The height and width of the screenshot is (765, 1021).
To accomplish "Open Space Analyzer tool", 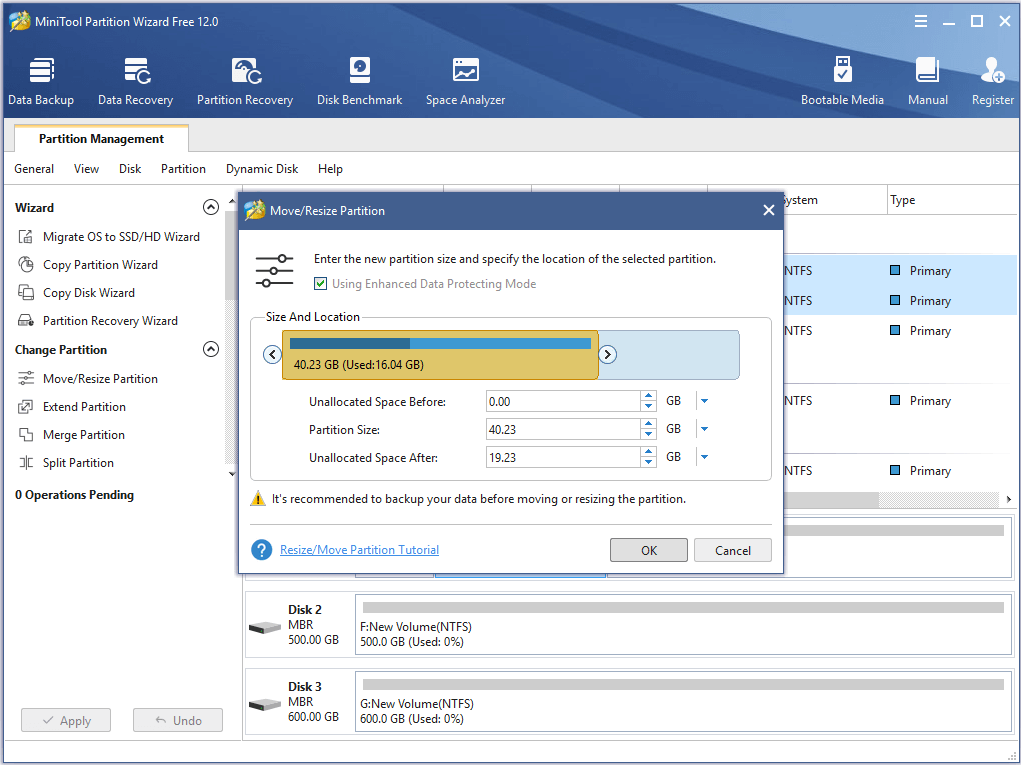I will pyautogui.click(x=466, y=81).
